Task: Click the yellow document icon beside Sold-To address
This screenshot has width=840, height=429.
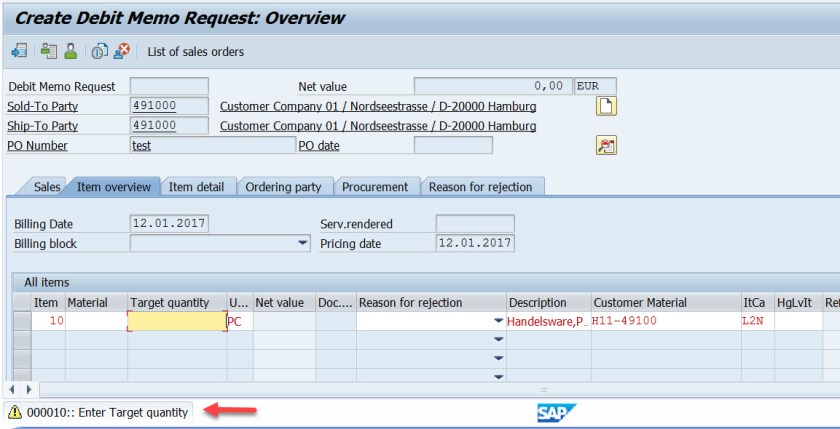Action: tap(606, 107)
